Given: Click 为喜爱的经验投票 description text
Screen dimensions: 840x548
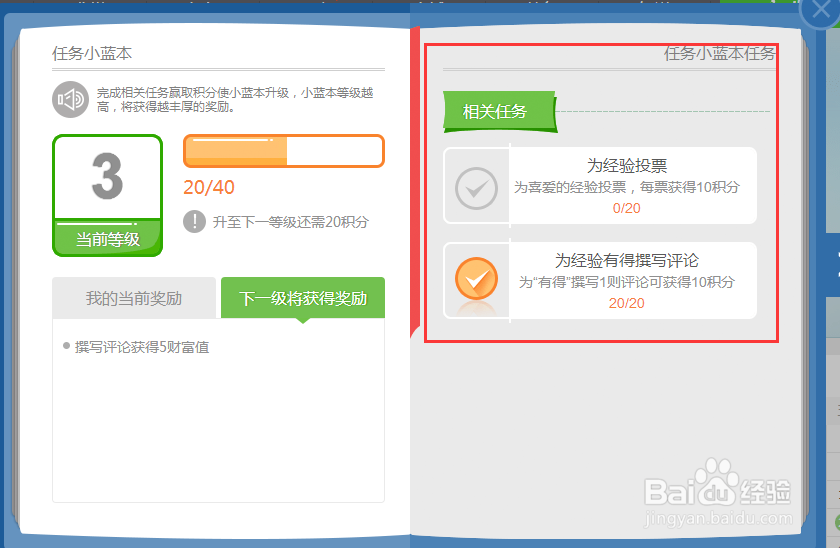Looking at the screenshot, I should [627, 187].
